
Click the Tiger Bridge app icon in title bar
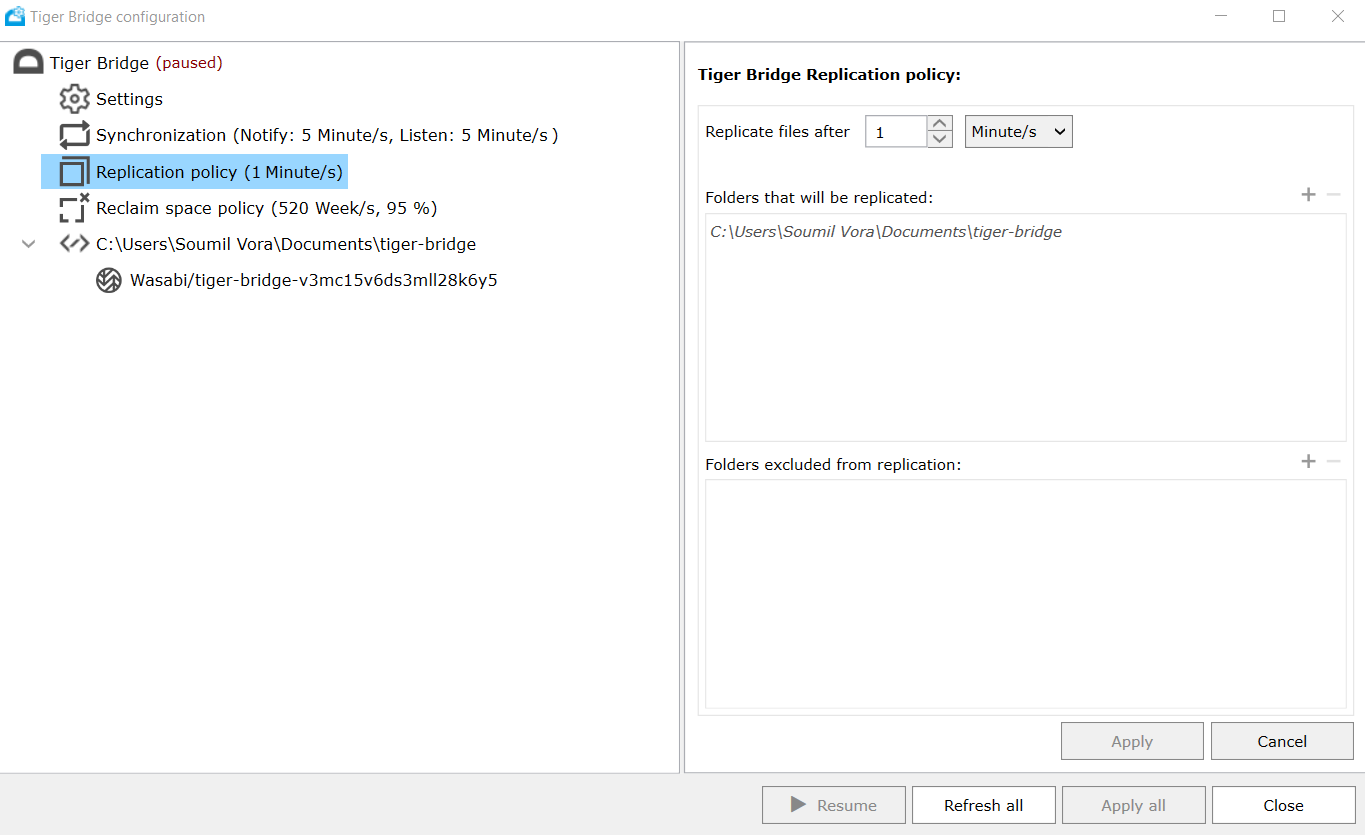(x=15, y=16)
